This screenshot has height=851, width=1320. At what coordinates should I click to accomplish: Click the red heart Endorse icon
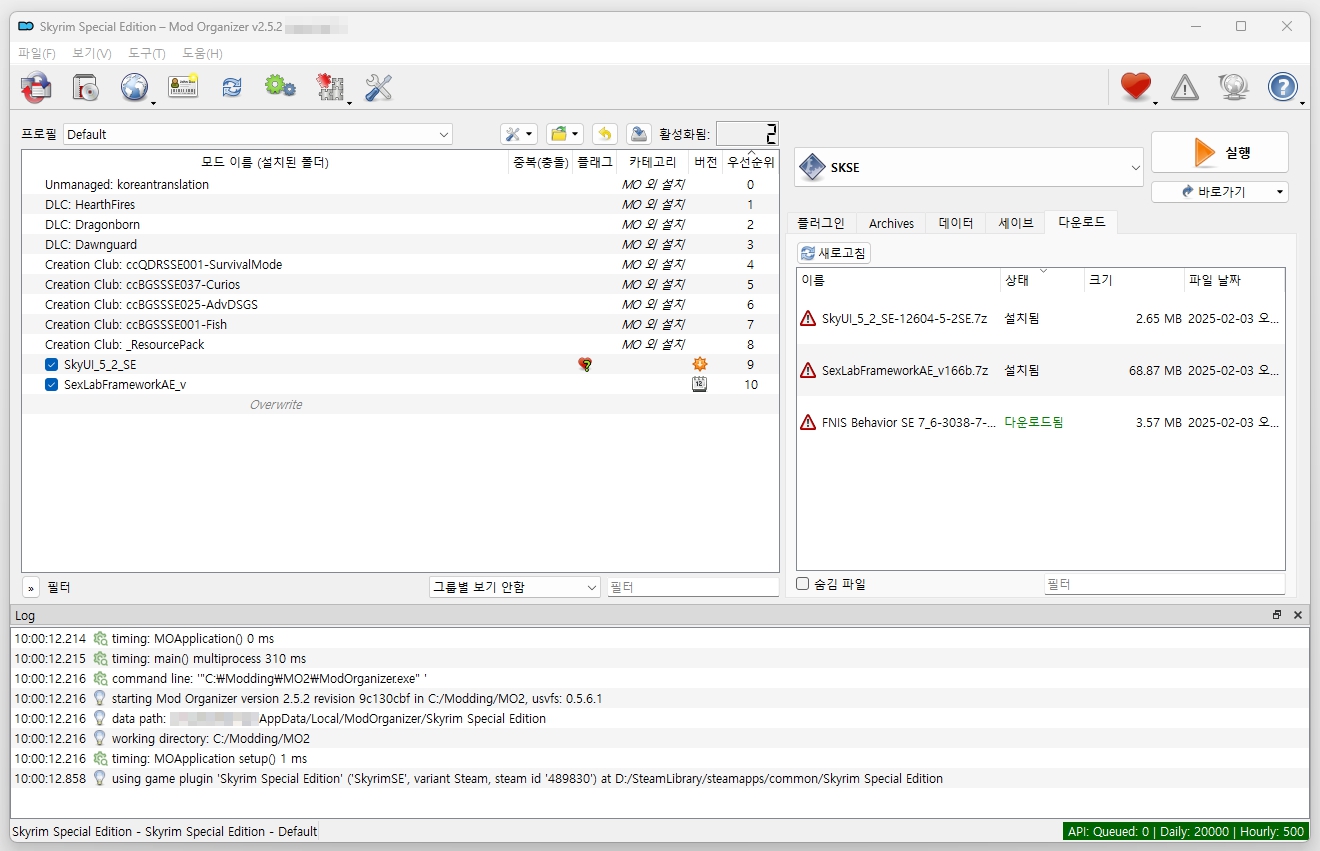click(1135, 88)
